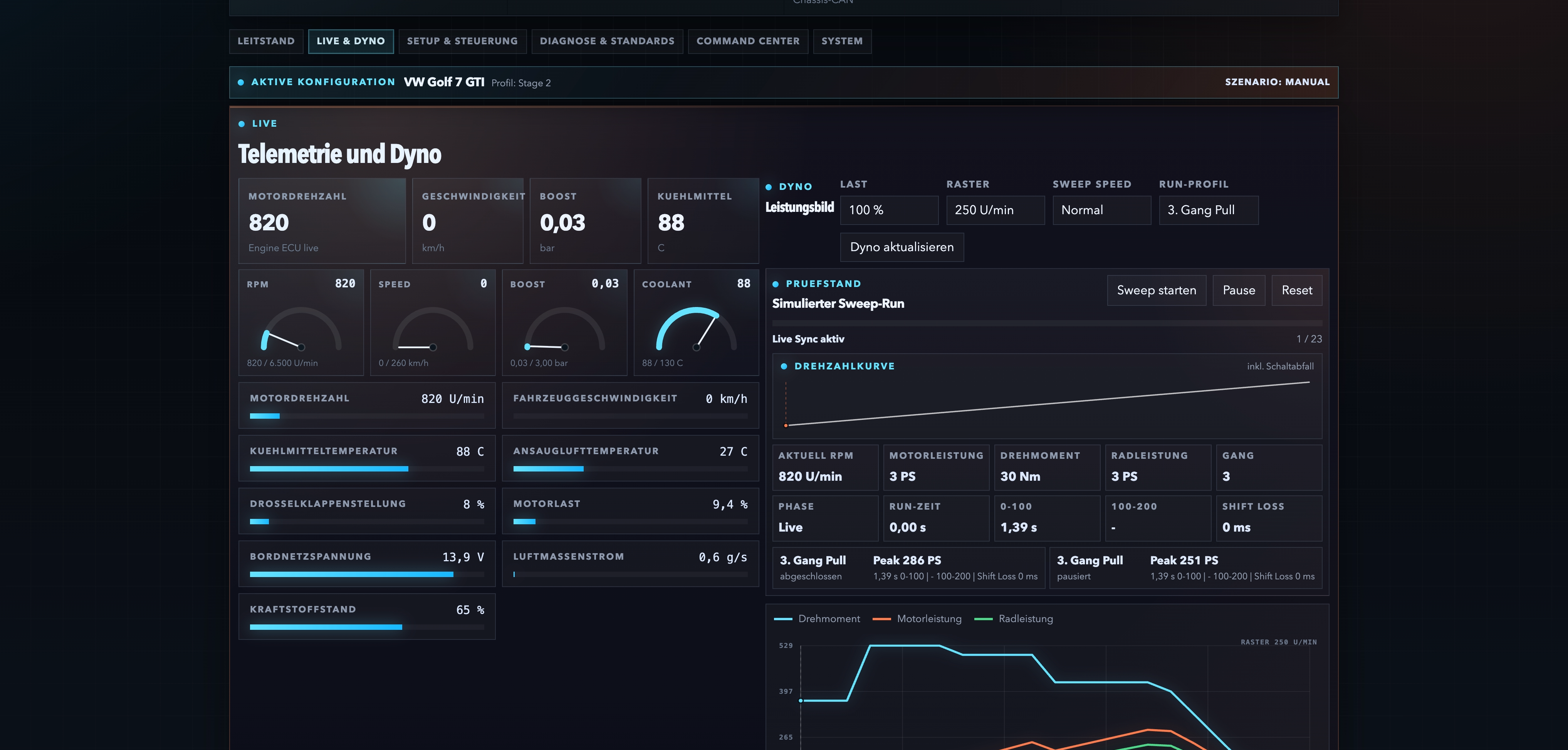
Task: Reset the simulated sweep run
Action: [1296, 290]
